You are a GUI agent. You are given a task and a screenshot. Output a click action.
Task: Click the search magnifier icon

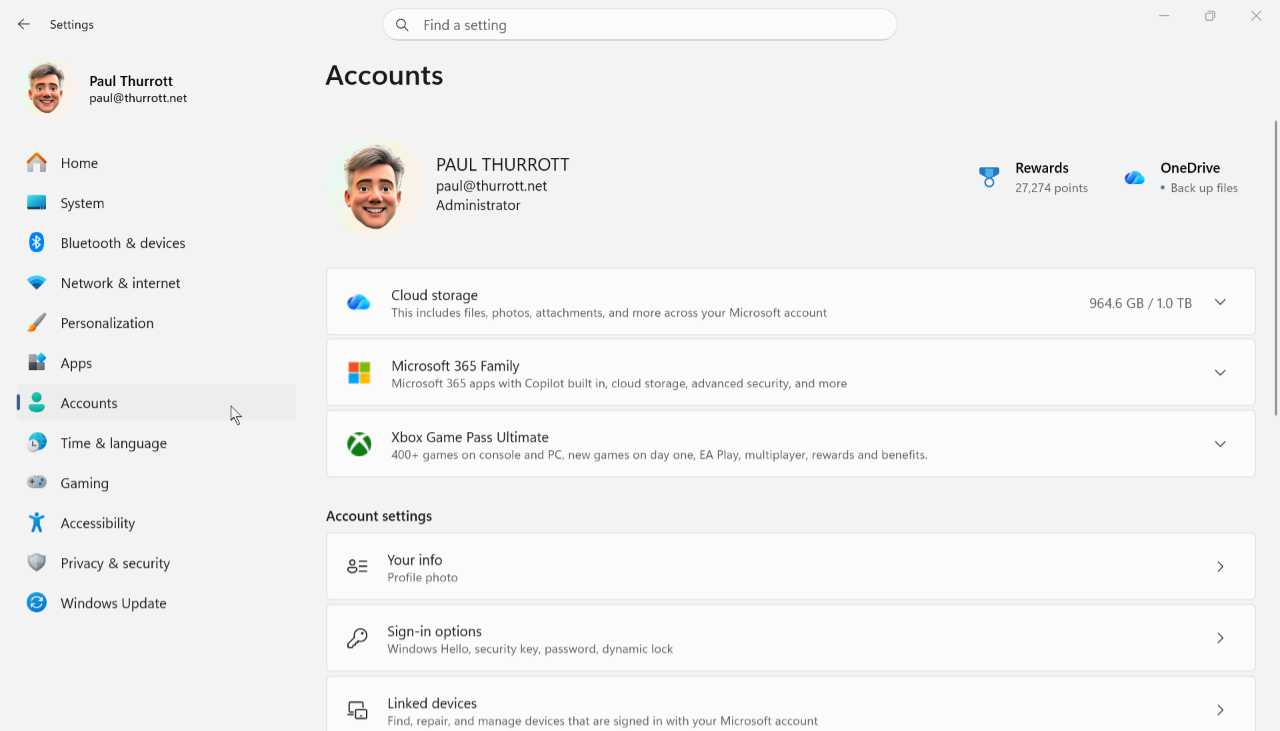click(x=402, y=25)
